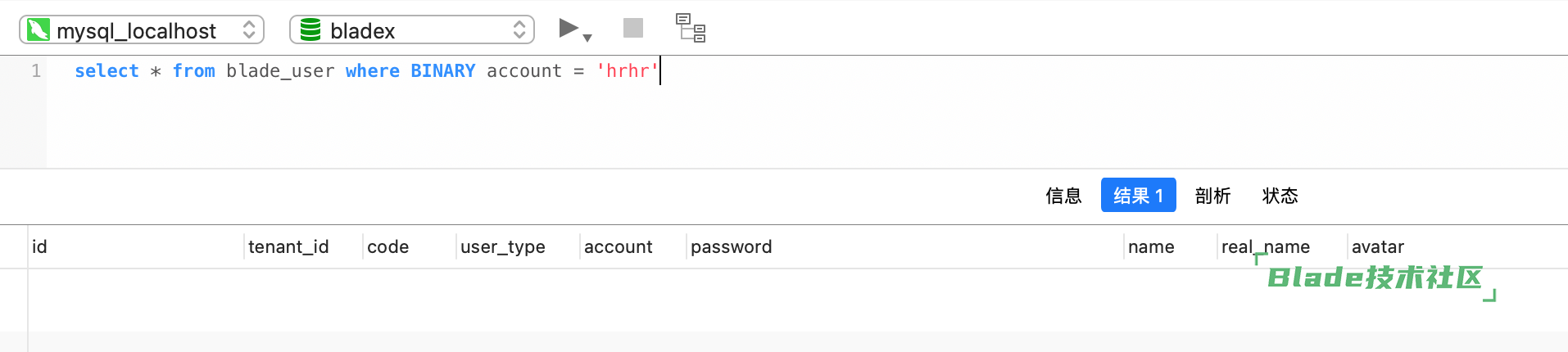Switch to the 信息 tab
Screen dimensions: 1568x352
click(1063, 196)
